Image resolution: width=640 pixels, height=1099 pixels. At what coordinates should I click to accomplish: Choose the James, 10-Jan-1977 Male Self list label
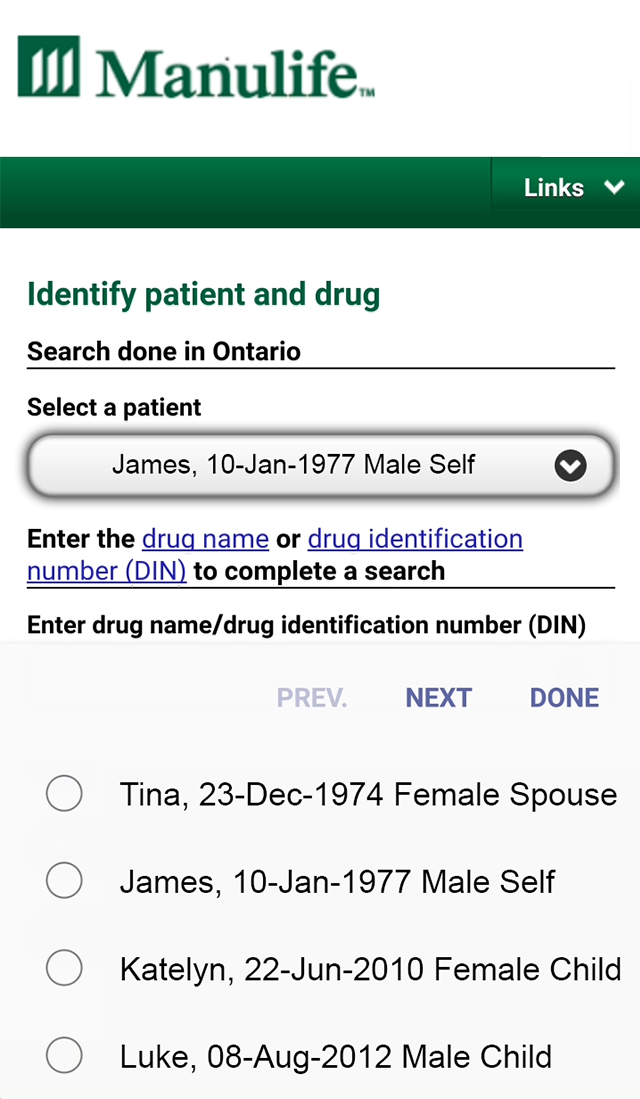click(x=337, y=882)
